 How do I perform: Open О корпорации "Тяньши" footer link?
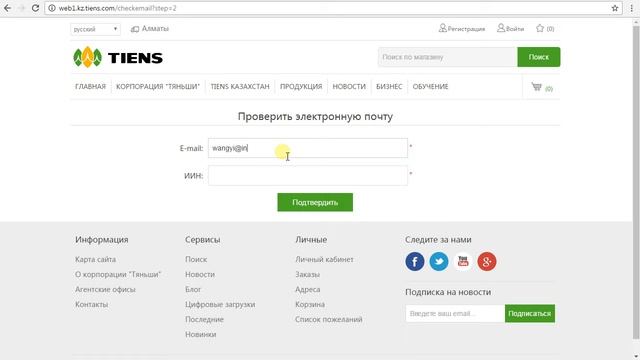click(118, 274)
